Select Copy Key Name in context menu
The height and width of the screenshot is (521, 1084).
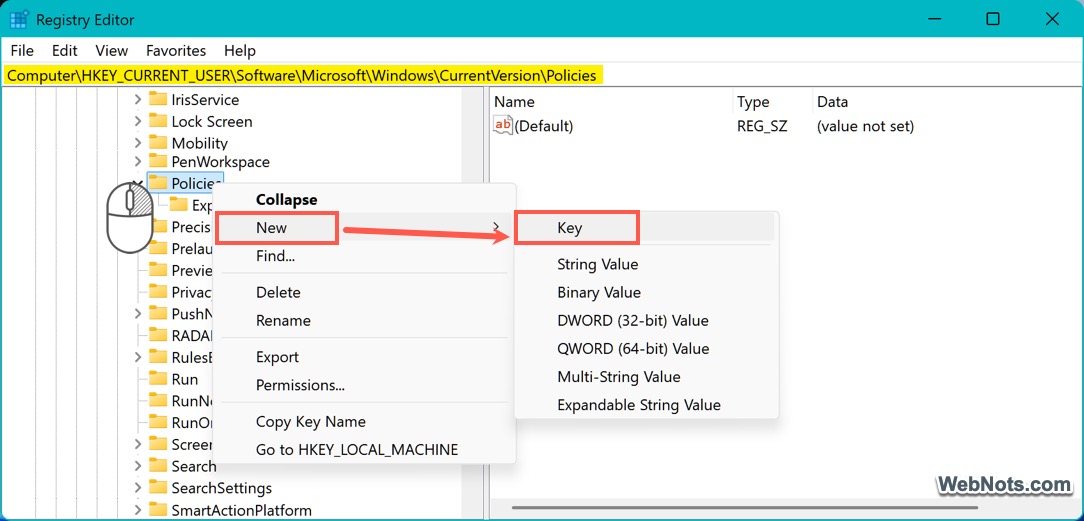pyautogui.click(x=310, y=422)
